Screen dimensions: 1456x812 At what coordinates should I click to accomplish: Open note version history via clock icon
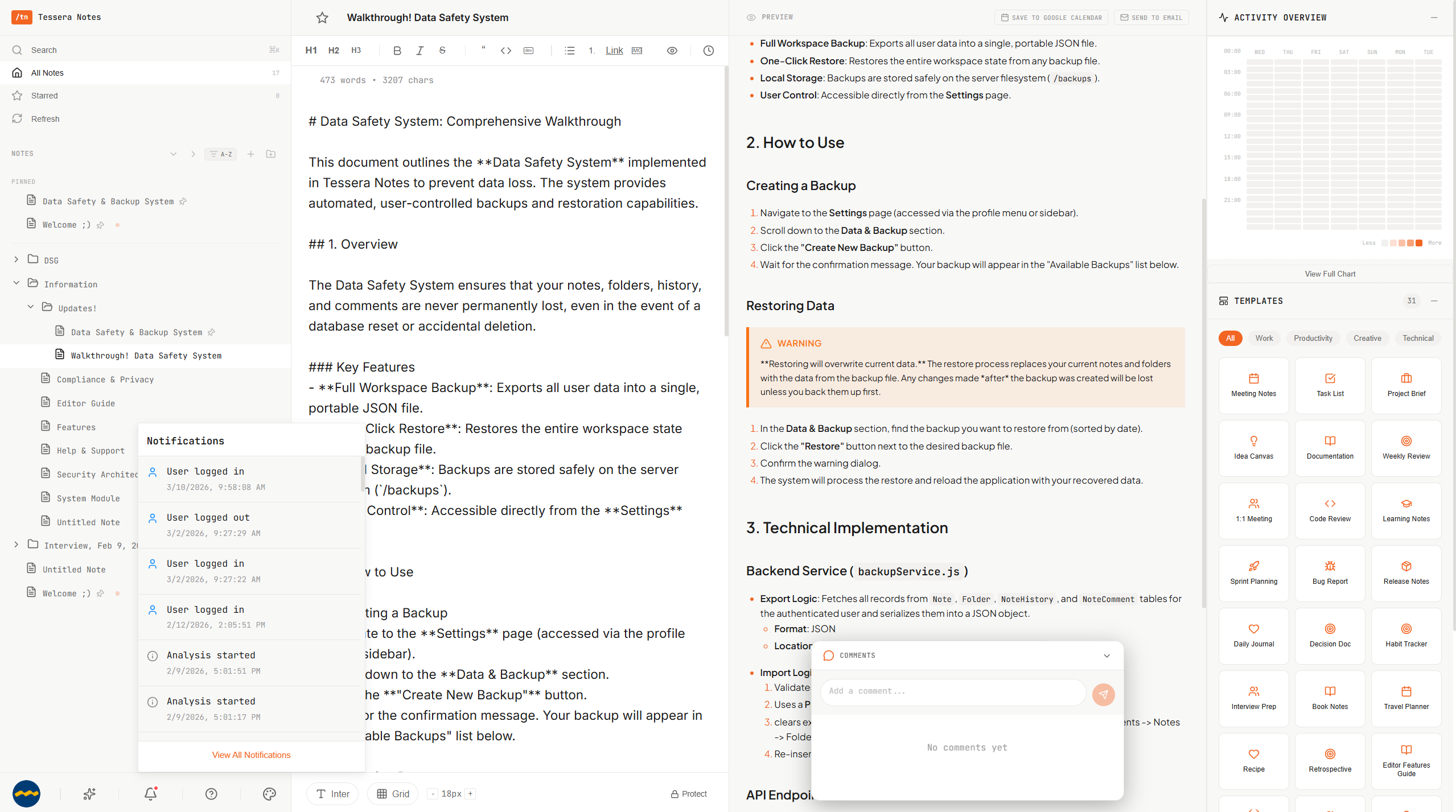[708, 51]
